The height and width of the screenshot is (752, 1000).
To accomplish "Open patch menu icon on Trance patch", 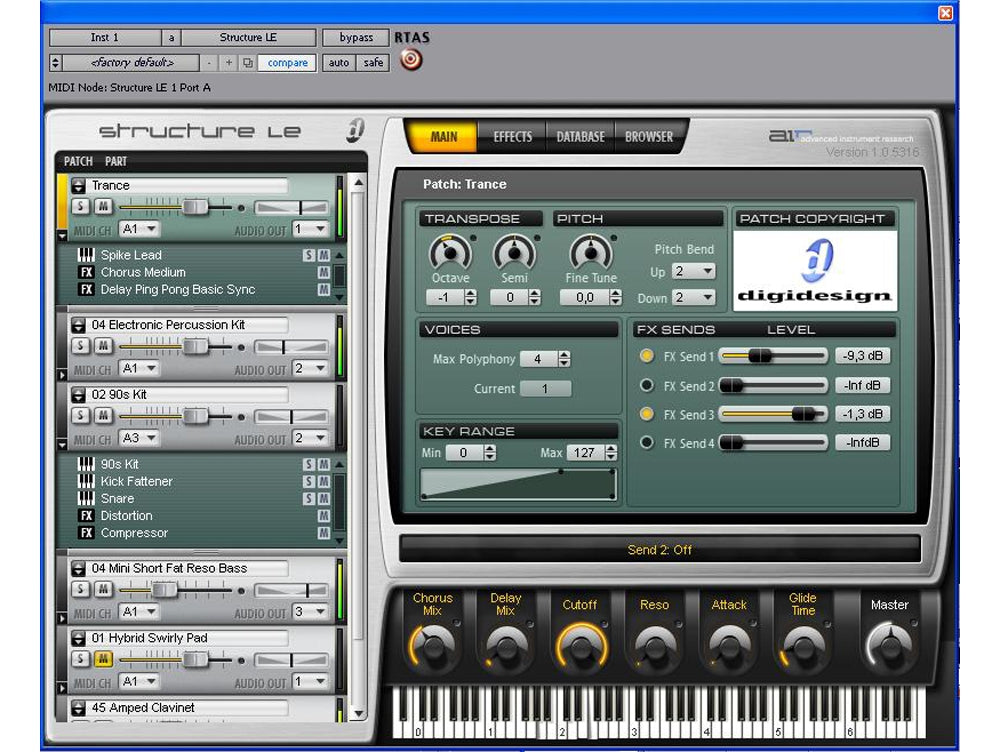I will tap(78, 186).
